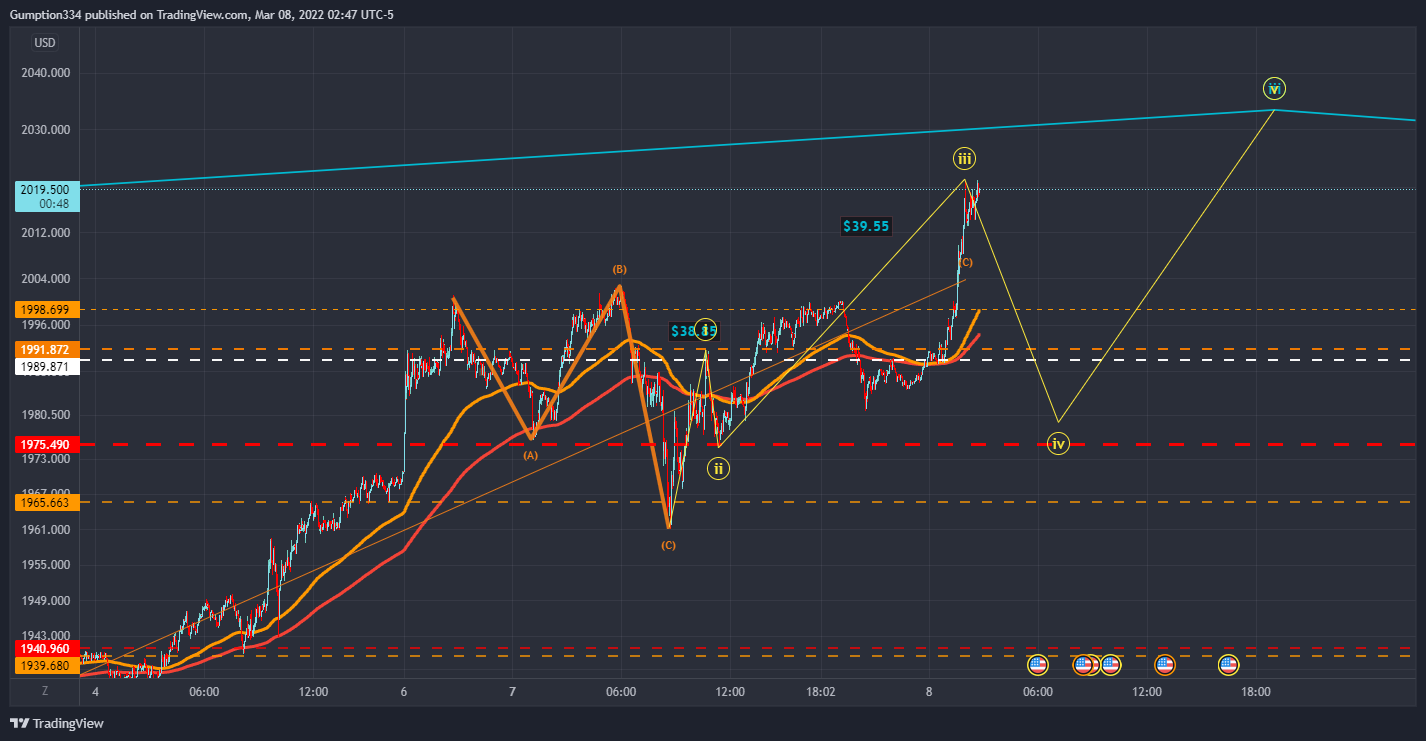Click date 8 on the time axis
Viewport: 1426px width, 741px height.
(x=929, y=691)
